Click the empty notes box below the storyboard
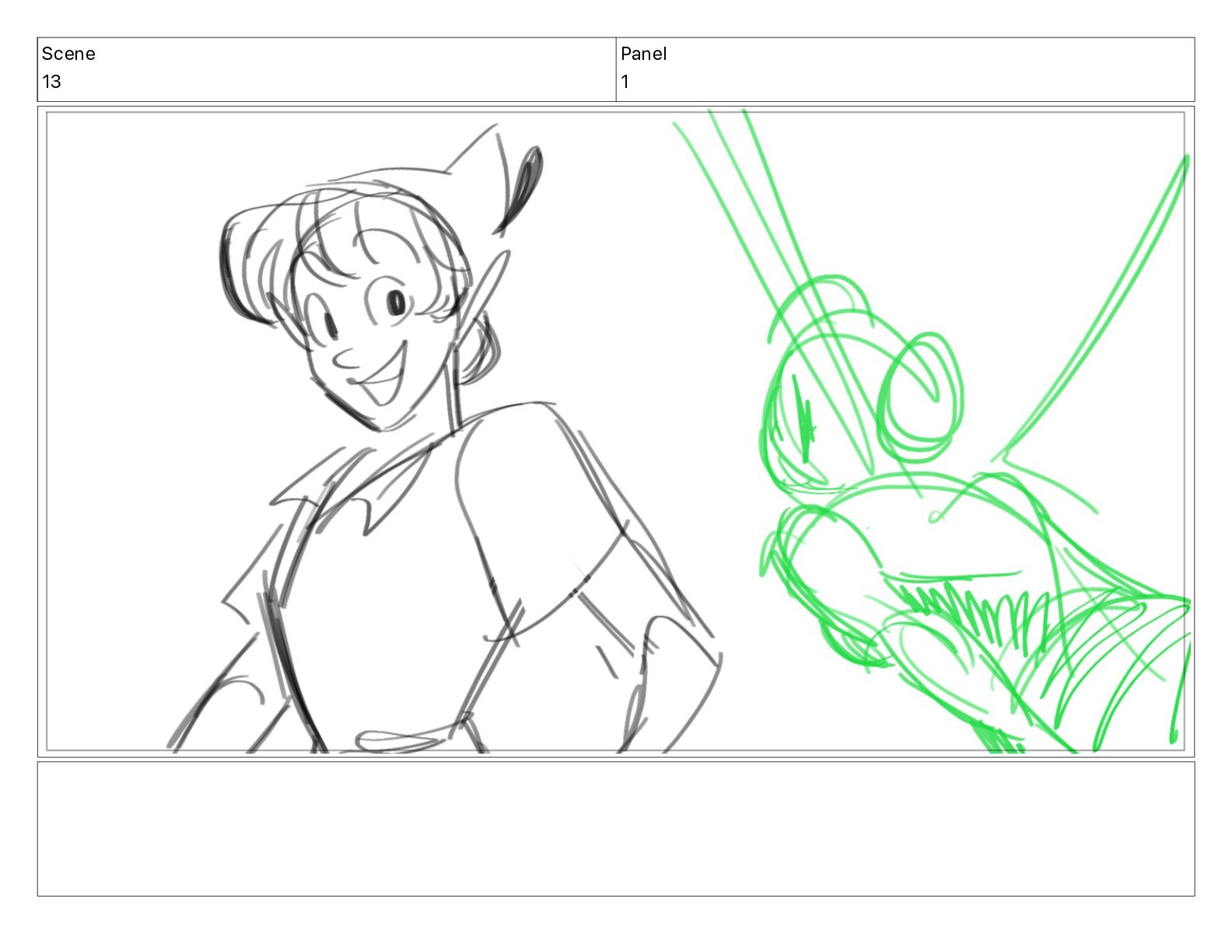 click(x=615, y=829)
